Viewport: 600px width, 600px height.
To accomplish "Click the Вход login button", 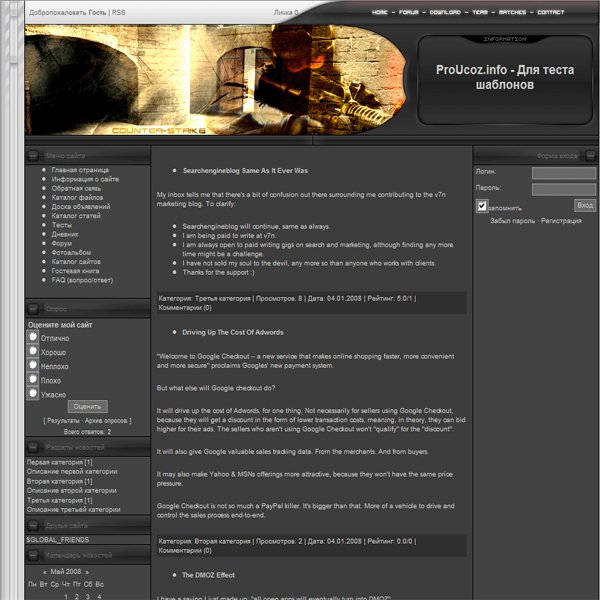I will (585, 205).
